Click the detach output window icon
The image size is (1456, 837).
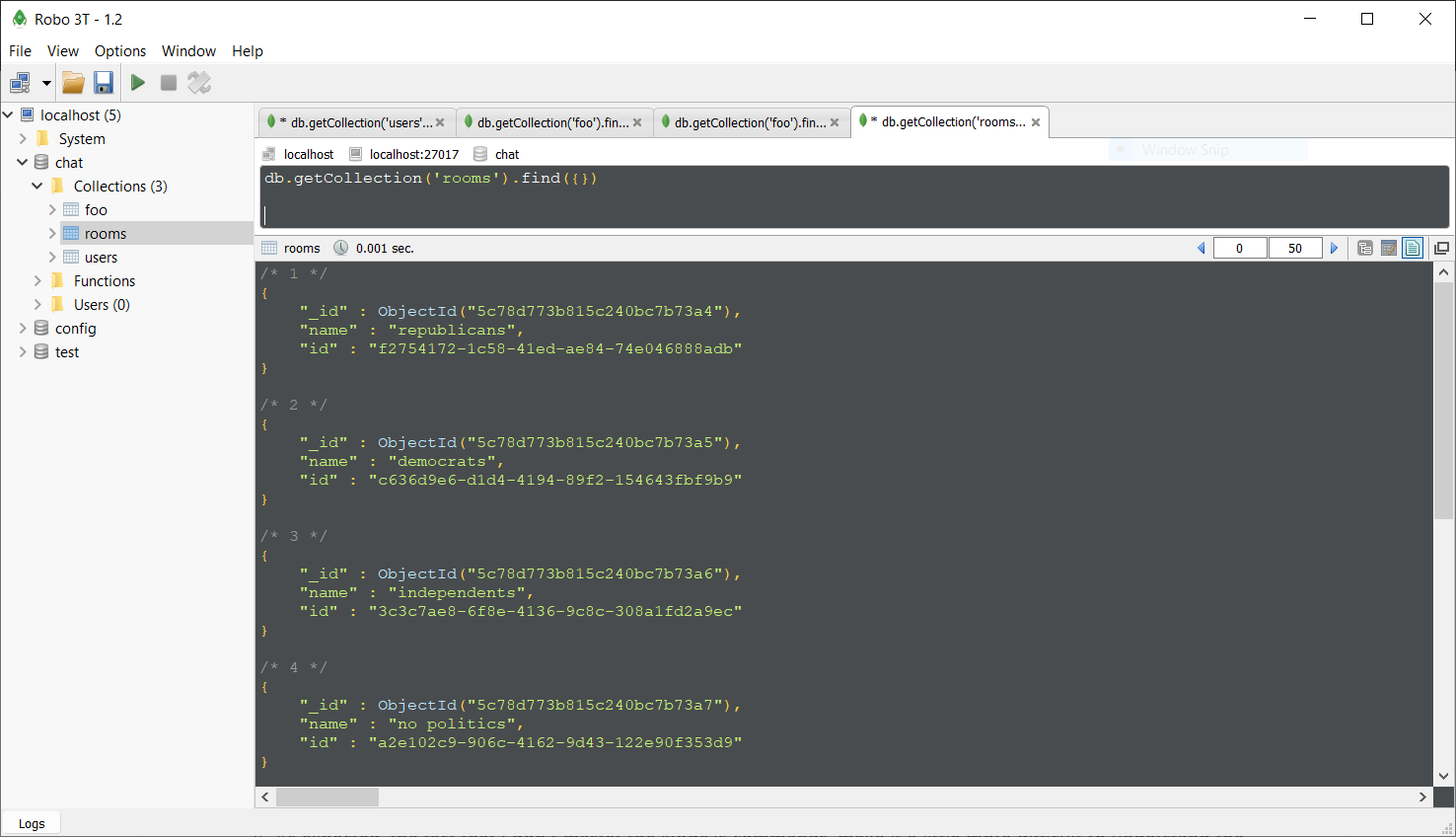[1441, 248]
